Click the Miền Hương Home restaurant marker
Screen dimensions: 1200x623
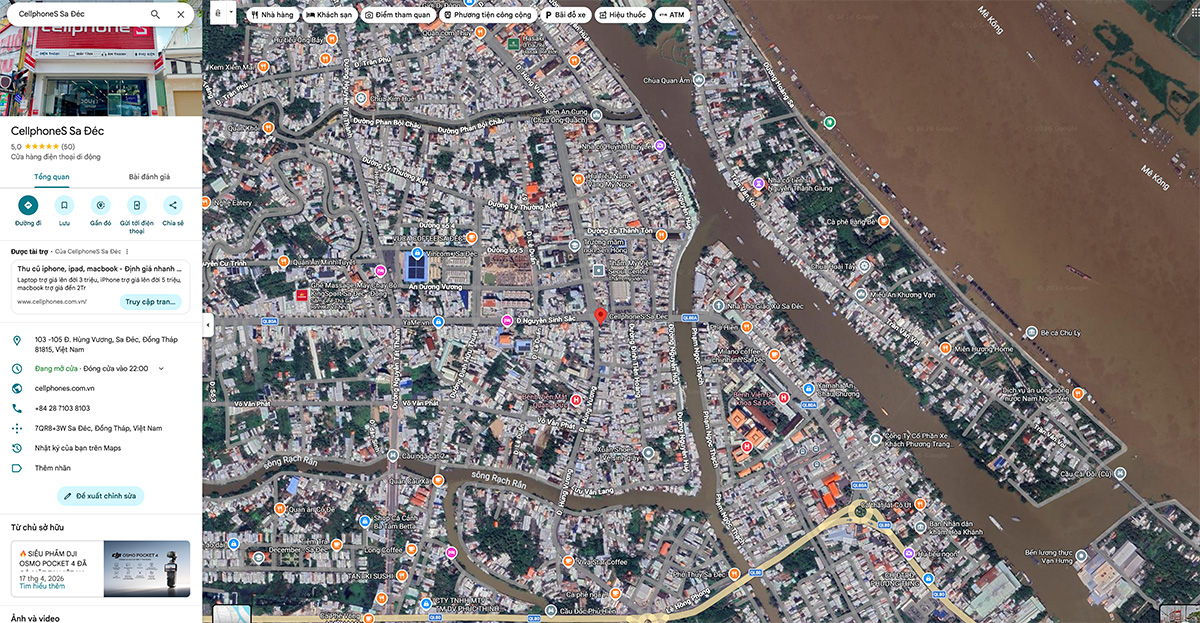tap(945, 348)
